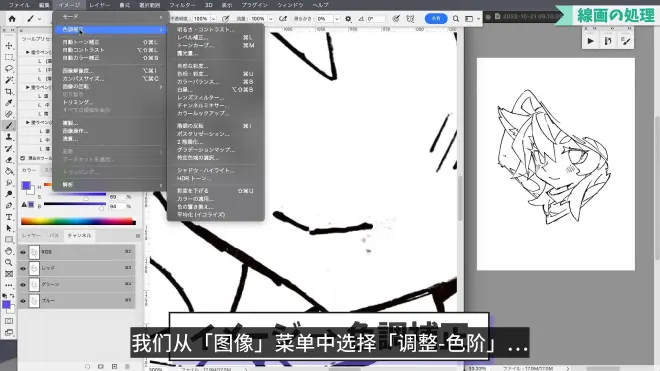Select the Lasso tool
The image size is (660, 371).
coord(9,68)
